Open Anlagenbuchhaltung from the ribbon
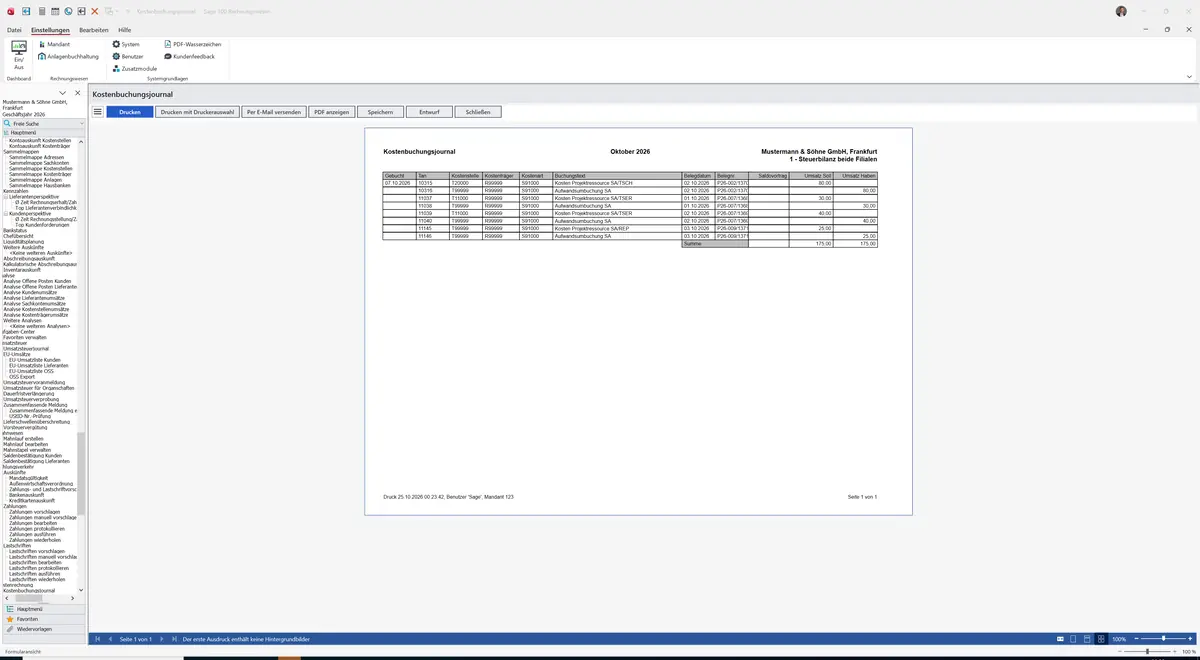Image resolution: width=1200 pixels, height=660 pixels. [x=68, y=57]
